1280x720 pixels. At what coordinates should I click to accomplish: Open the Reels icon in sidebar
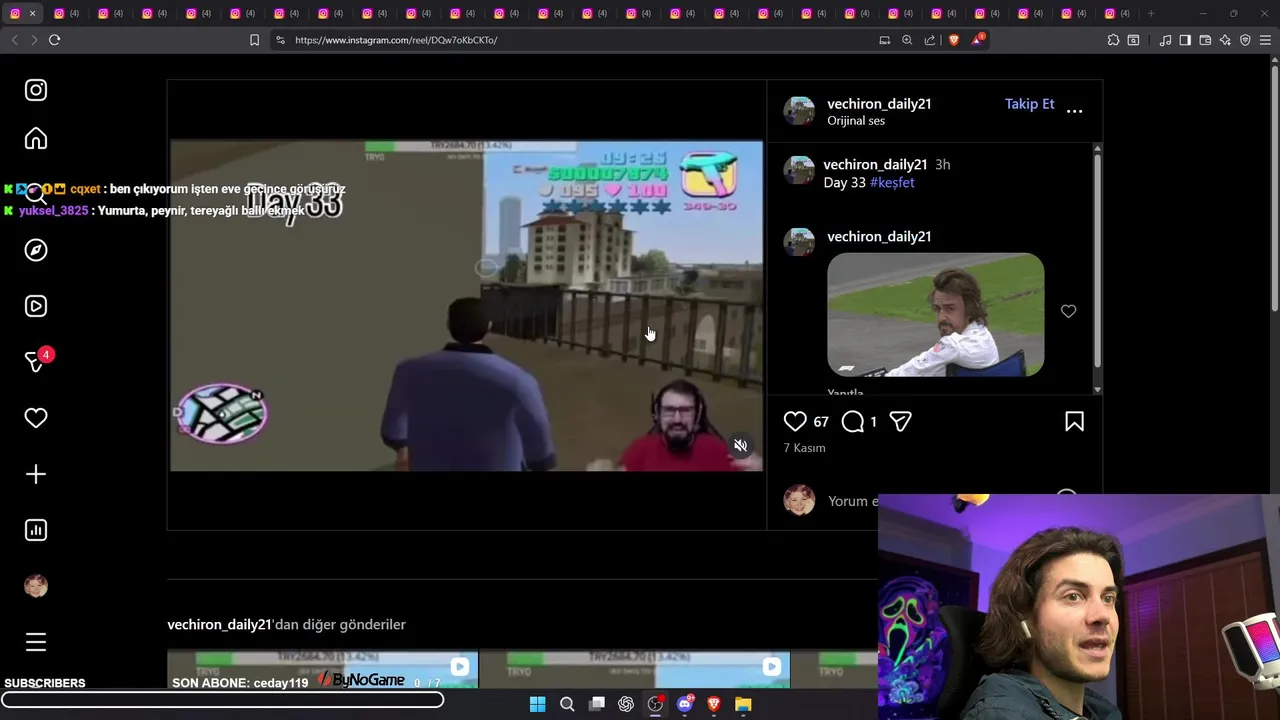pos(36,306)
